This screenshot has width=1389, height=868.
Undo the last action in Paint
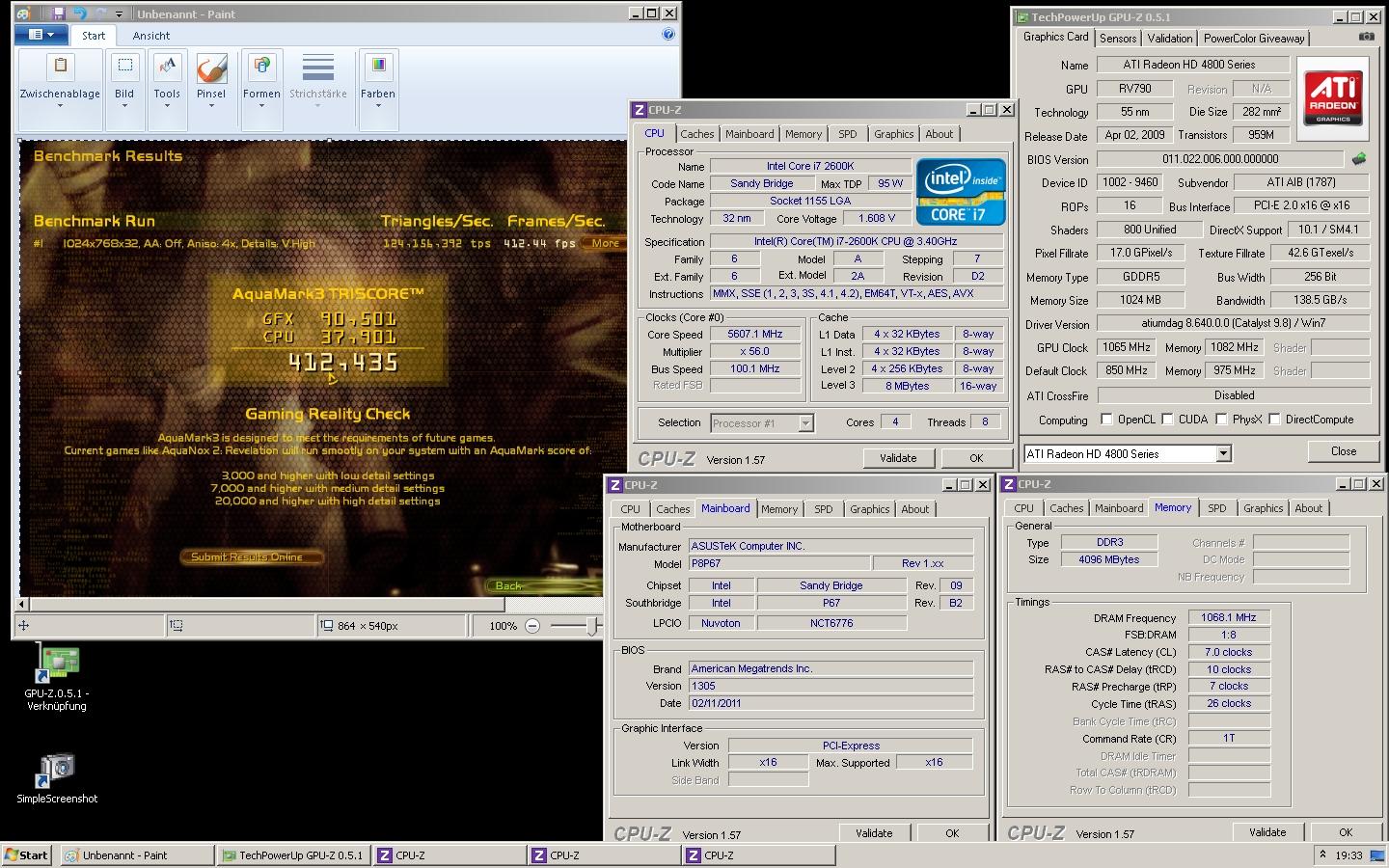pyautogui.click(x=79, y=14)
